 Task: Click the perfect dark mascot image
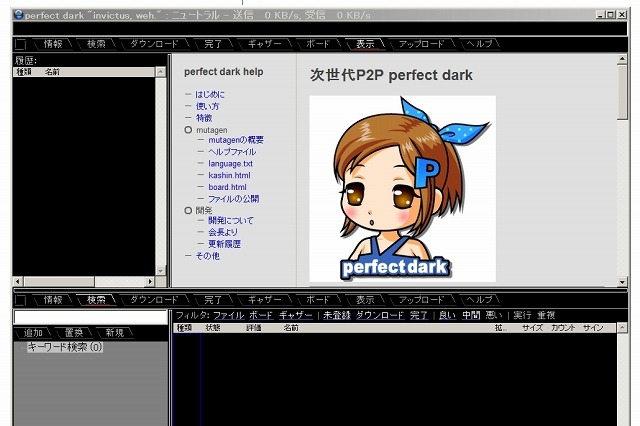pos(402,189)
